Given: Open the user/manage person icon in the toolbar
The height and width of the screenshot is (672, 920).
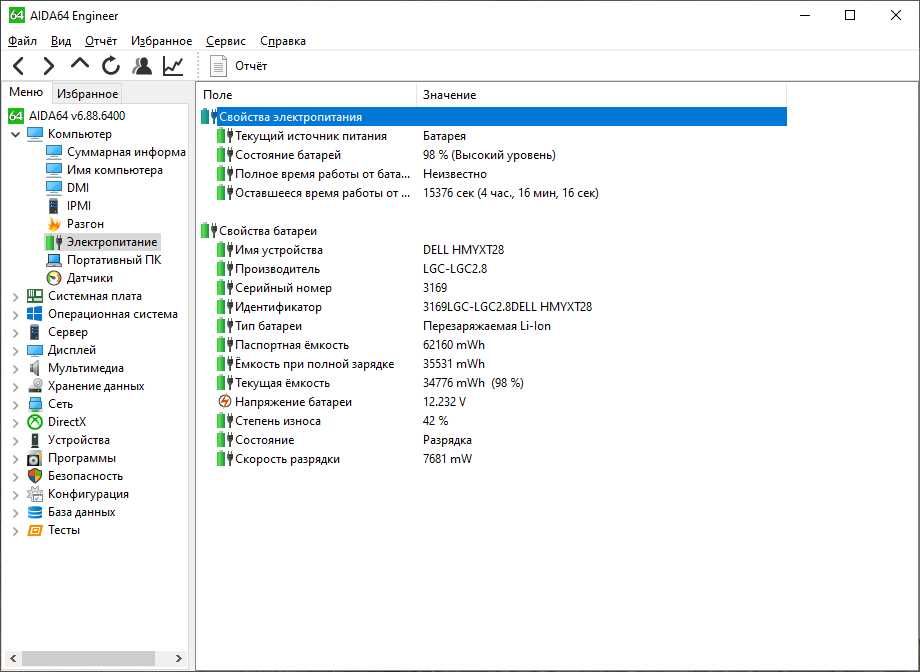Looking at the screenshot, I should click(x=142, y=66).
